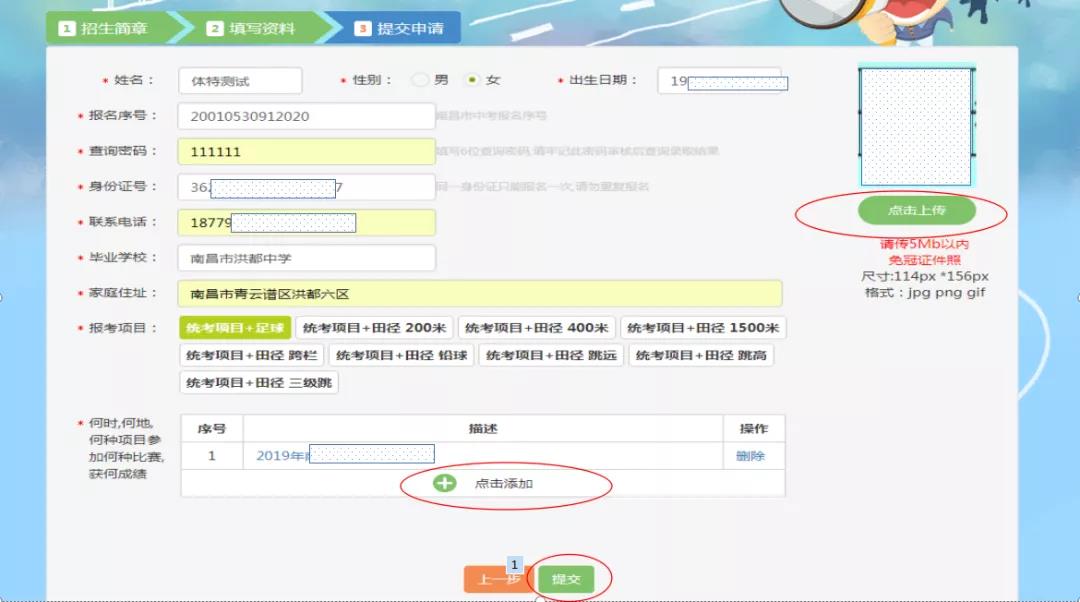Select the 女 gender radio button
The image size is (1080, 602).
pos(472,80)
